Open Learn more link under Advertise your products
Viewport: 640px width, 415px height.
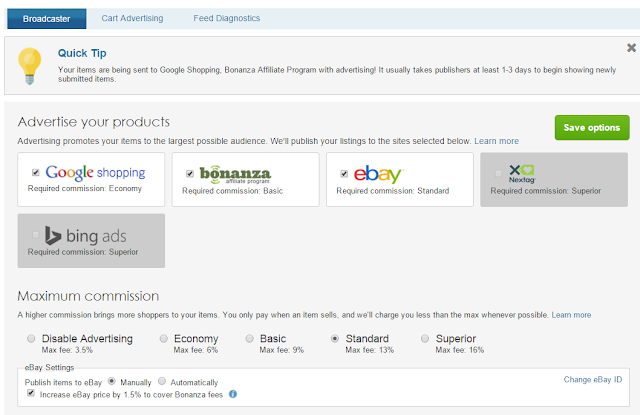[496, 141]
